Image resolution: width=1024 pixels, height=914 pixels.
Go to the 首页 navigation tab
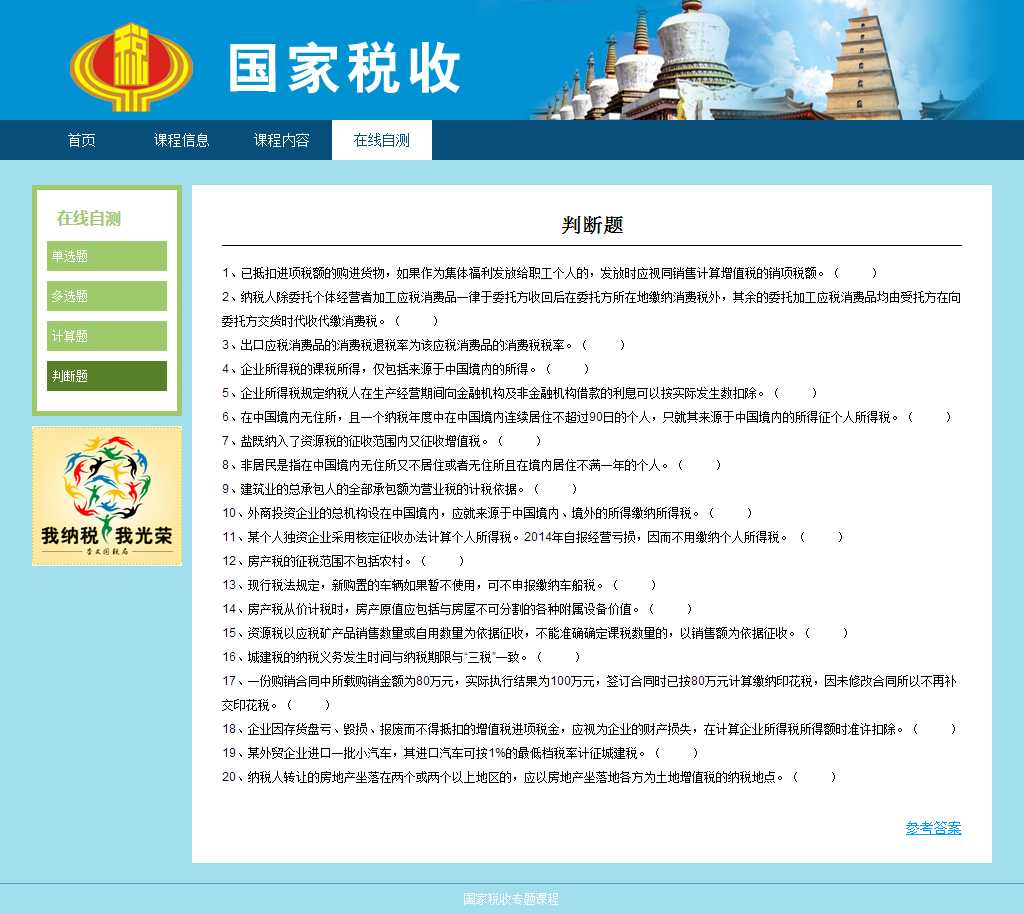pos(82,140)
